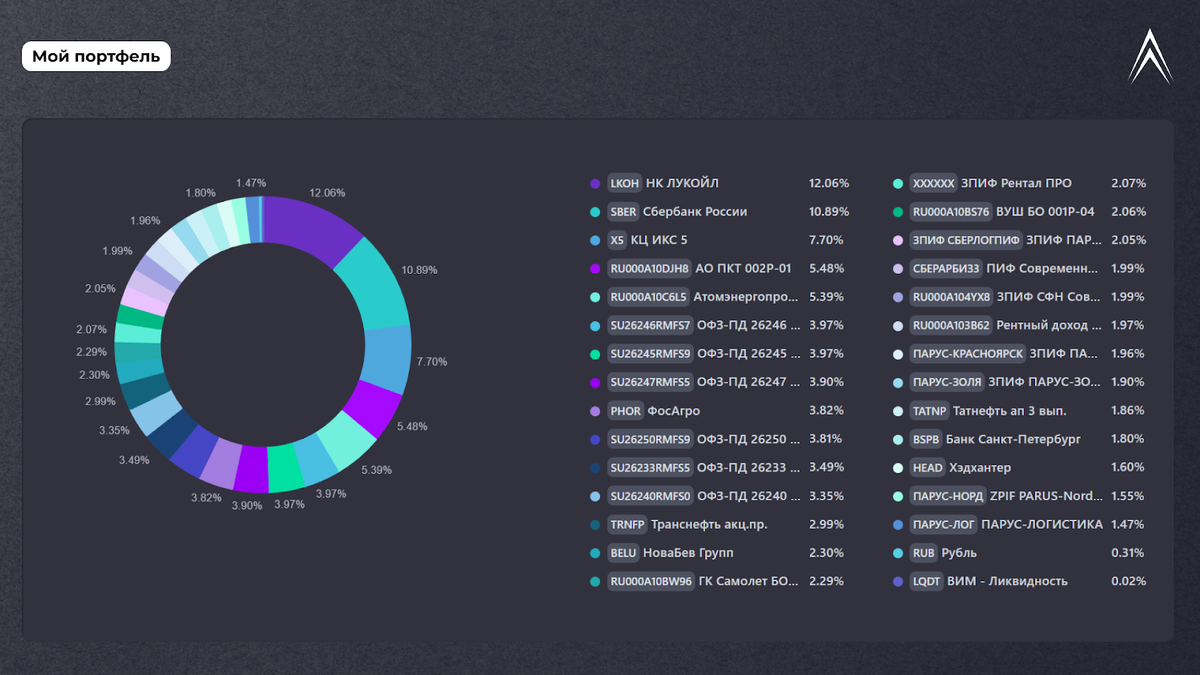Click 'ЗПИФ Рентал ПРО' legend name
The width and height of the screenshot is (1200, 675).
tap(1016, 184)
